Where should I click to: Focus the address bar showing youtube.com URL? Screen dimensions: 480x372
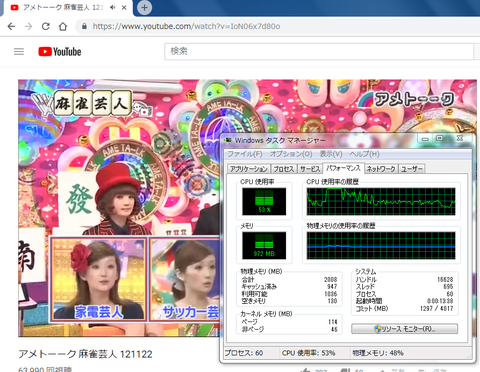277,26
